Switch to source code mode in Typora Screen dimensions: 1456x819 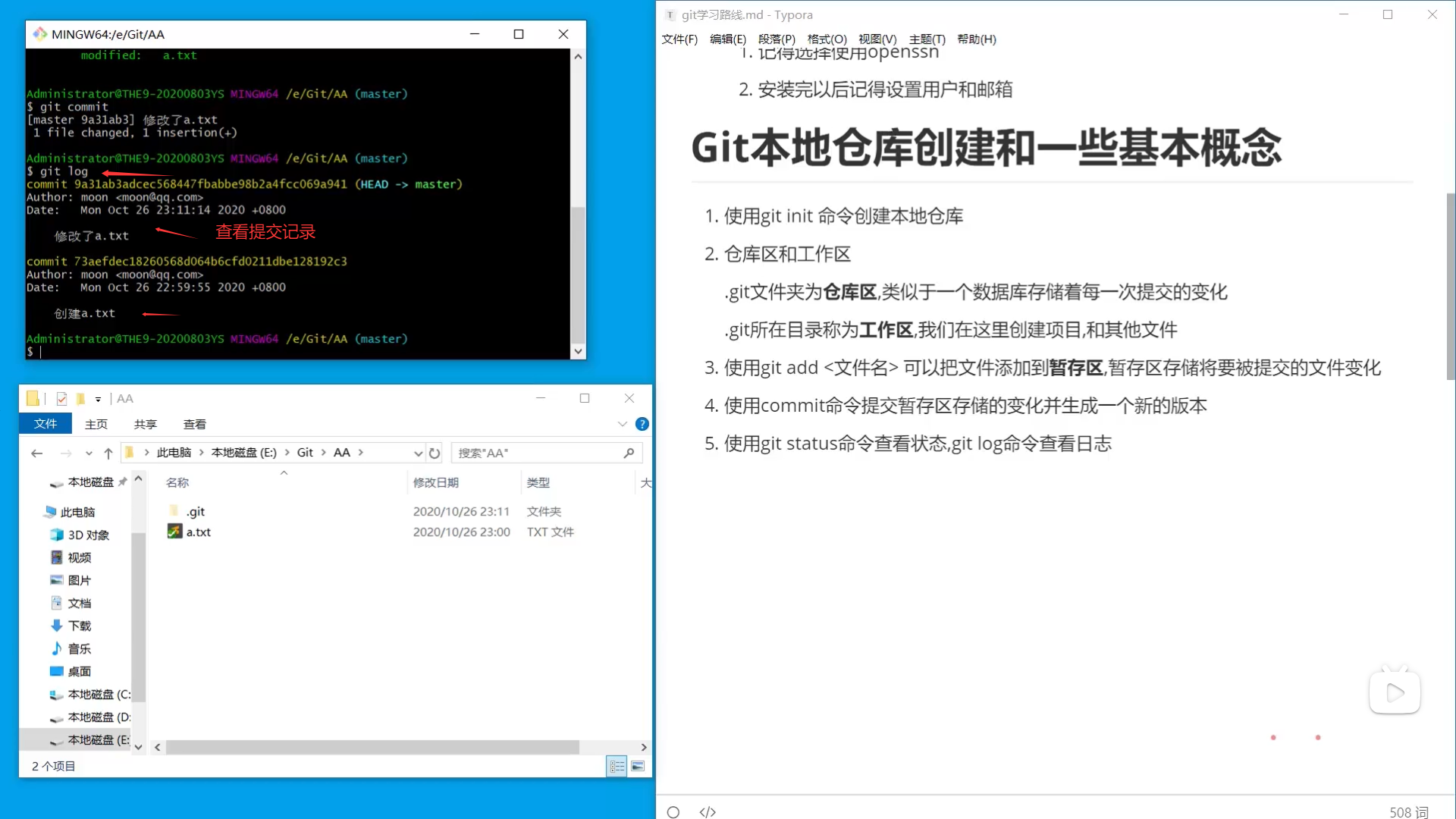pos(708,811)
